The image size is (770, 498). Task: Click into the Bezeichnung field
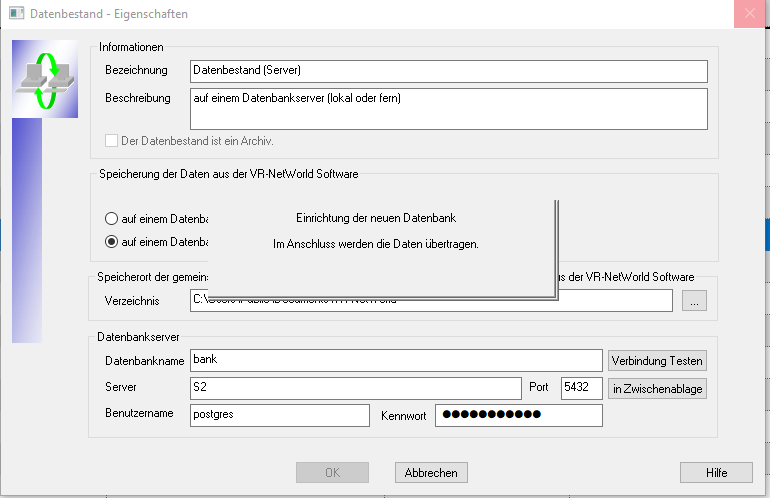click(x=449, y=71)
